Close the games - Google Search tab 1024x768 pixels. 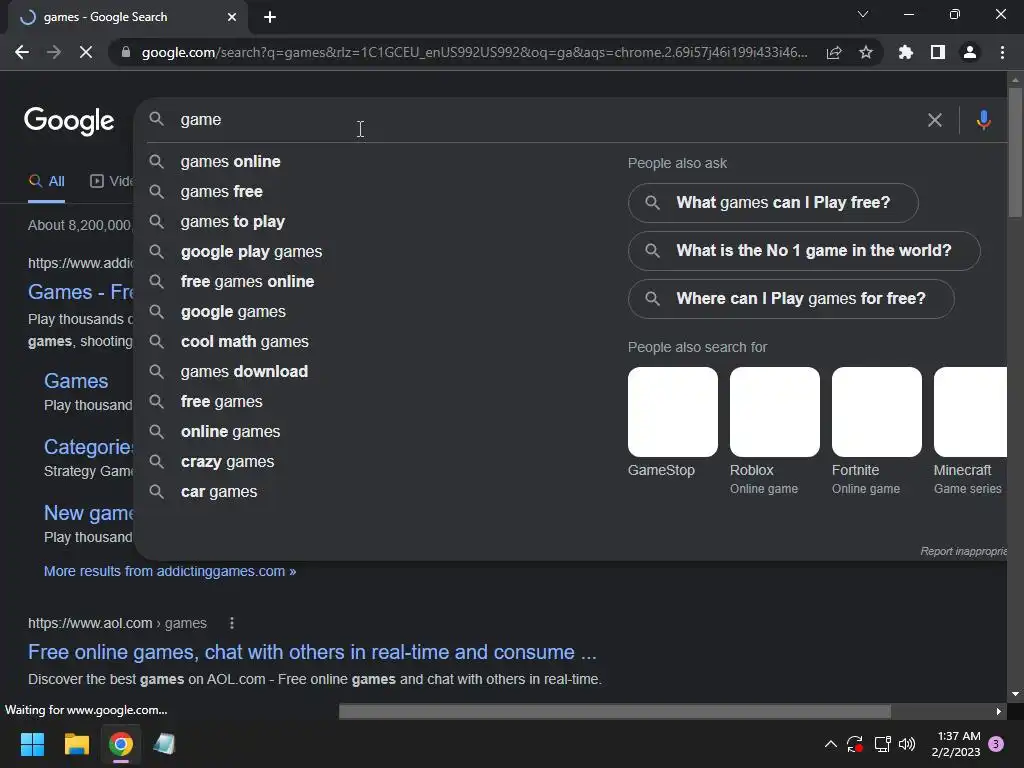[232, 17]
